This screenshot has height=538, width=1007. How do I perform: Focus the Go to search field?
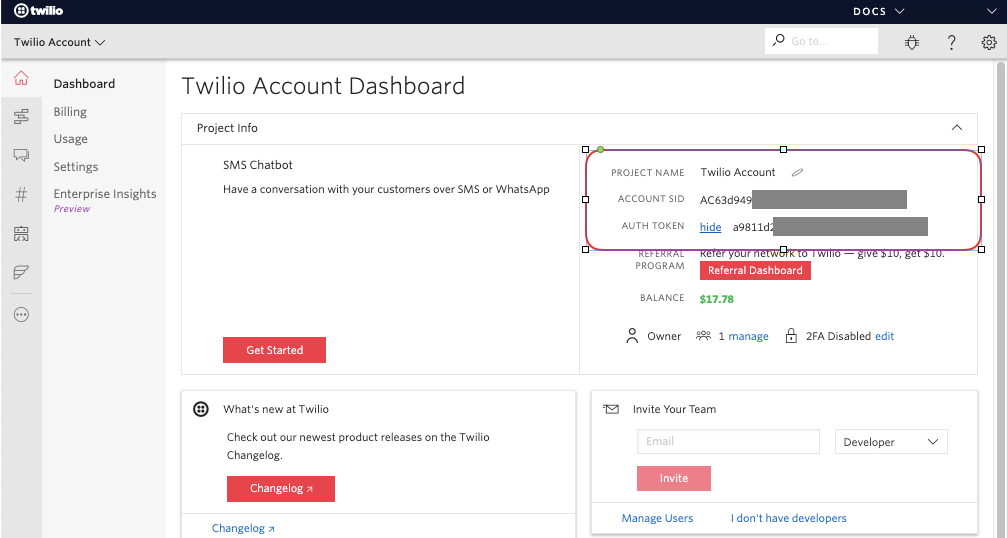point(821,41)
